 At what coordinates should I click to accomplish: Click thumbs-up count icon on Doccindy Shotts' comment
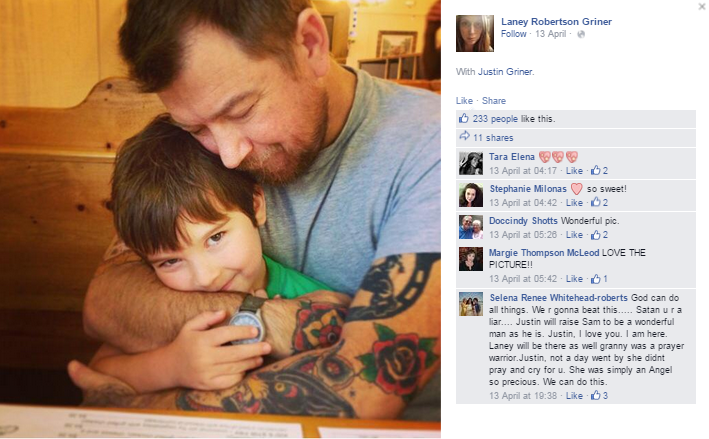[x=596, y=235]
